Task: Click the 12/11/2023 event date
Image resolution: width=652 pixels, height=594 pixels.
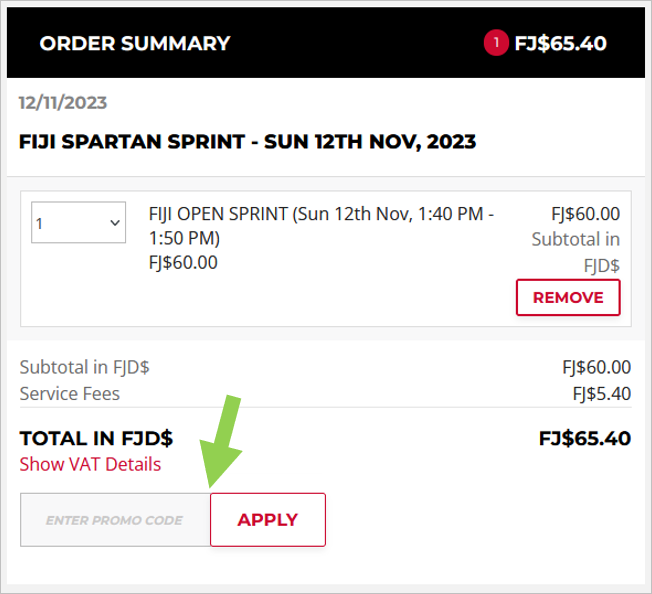Action: pos(63,103)
